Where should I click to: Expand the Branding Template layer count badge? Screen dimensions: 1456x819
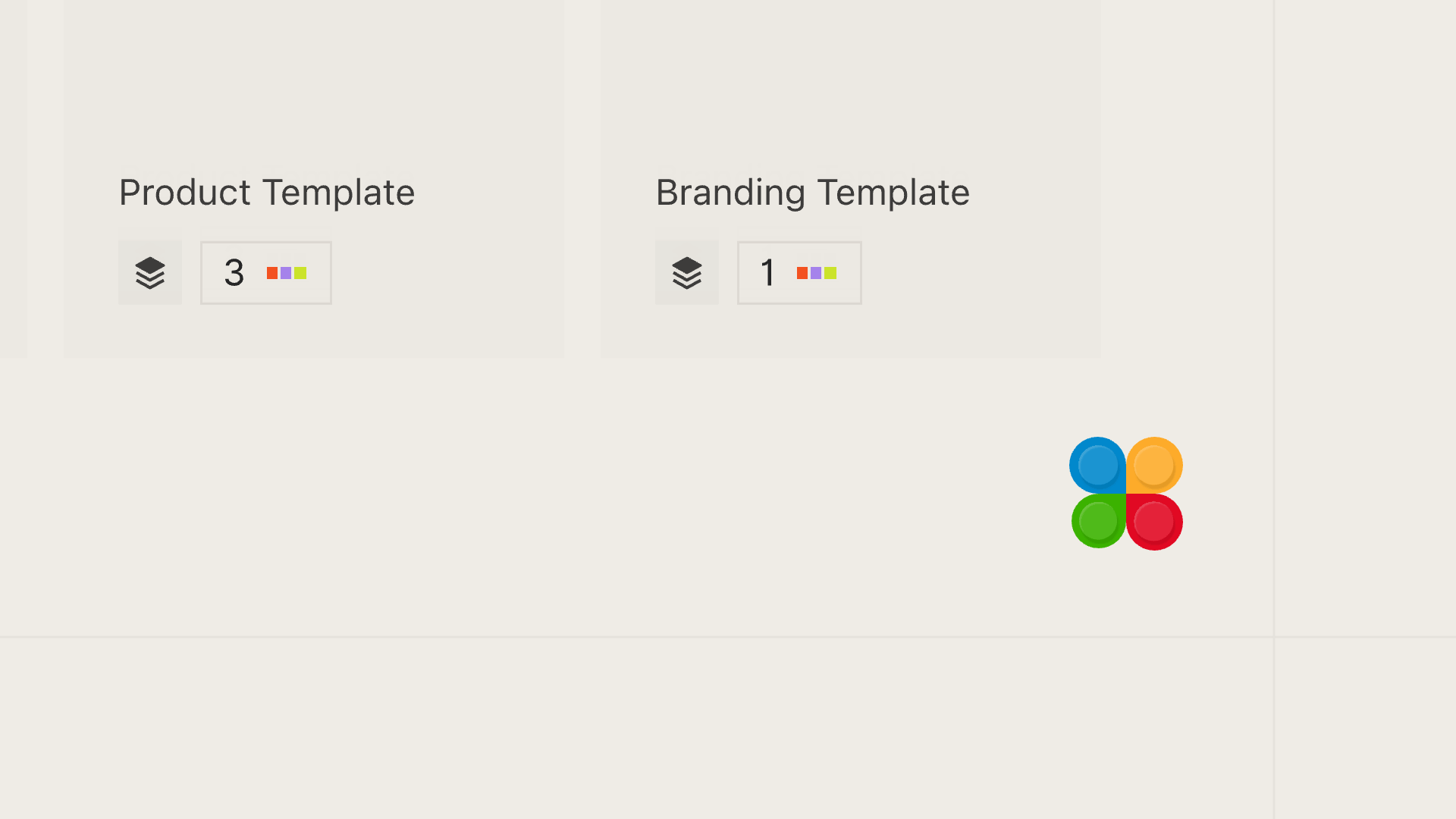click(x=799, y=272)
